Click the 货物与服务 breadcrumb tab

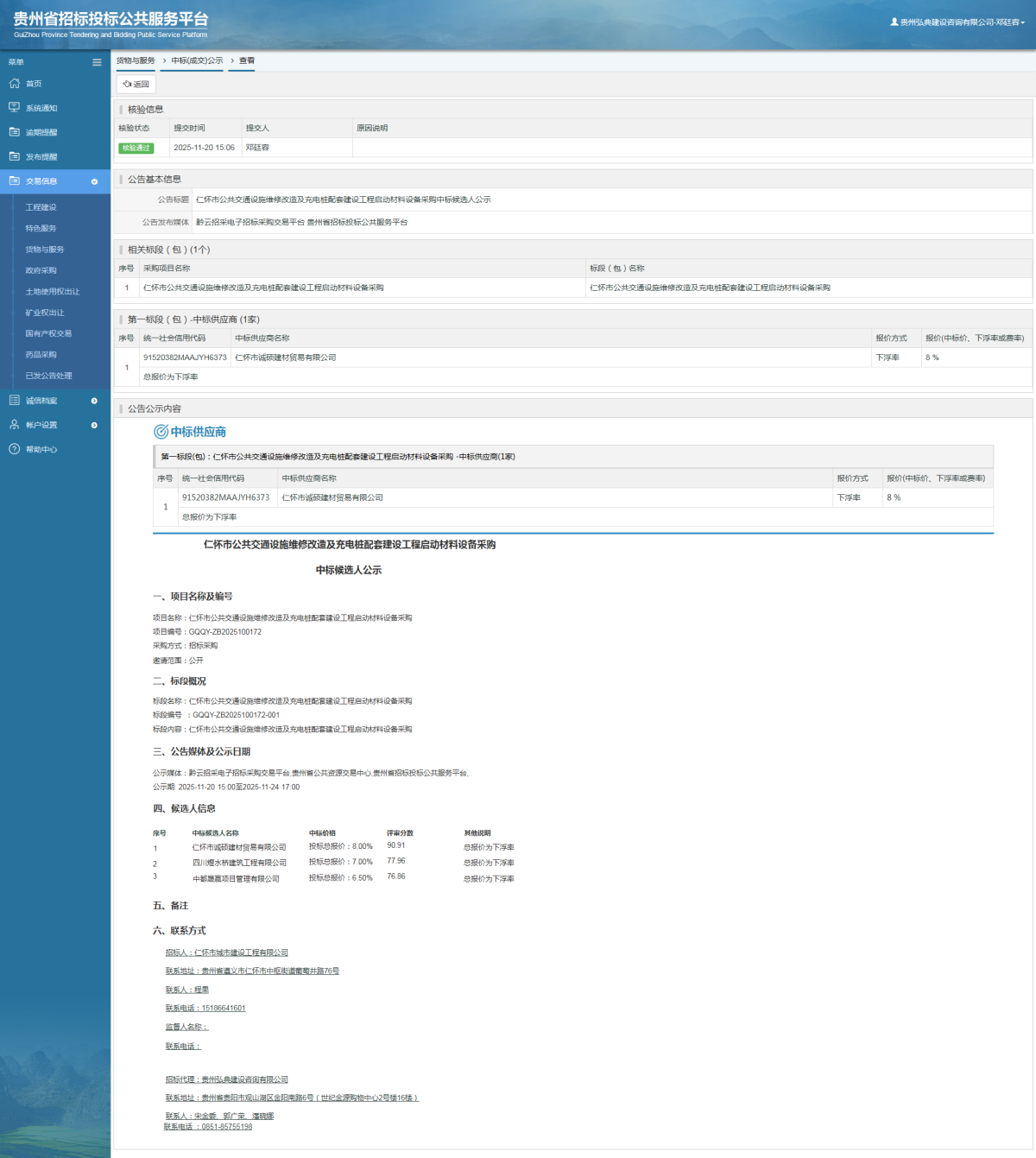tap(136, 60)
